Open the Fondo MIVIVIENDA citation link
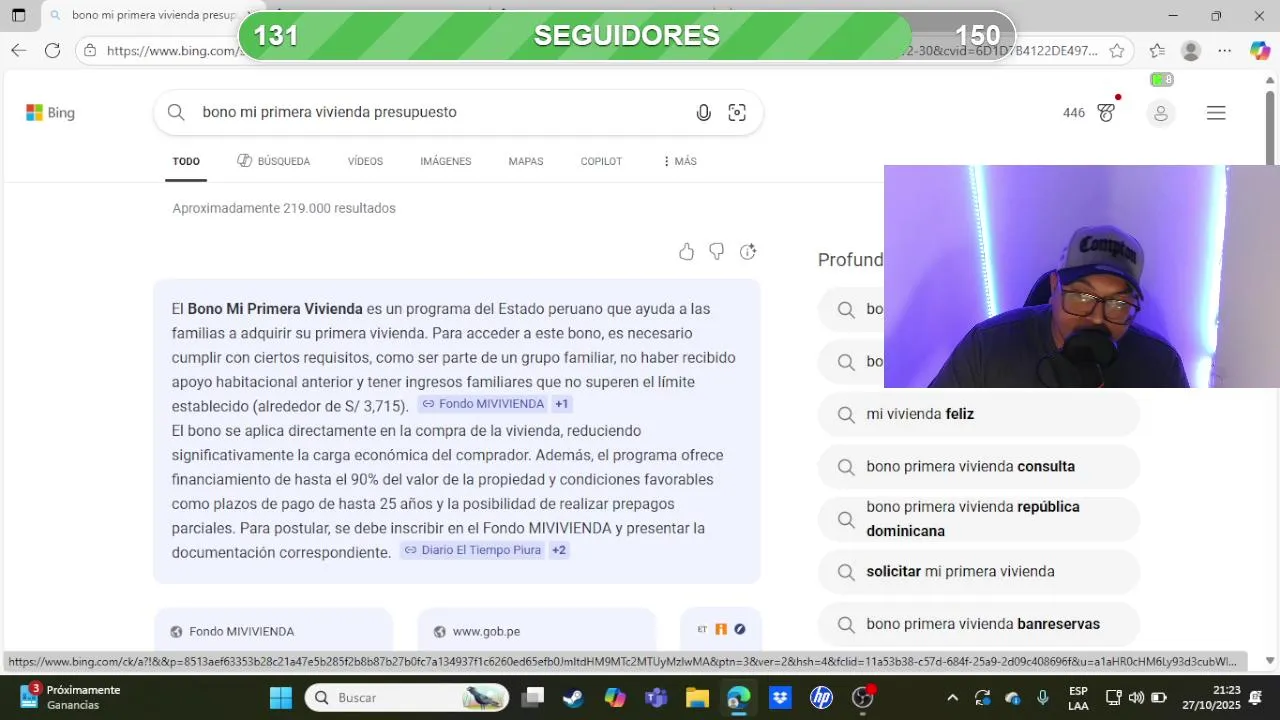 click(483, 404)
